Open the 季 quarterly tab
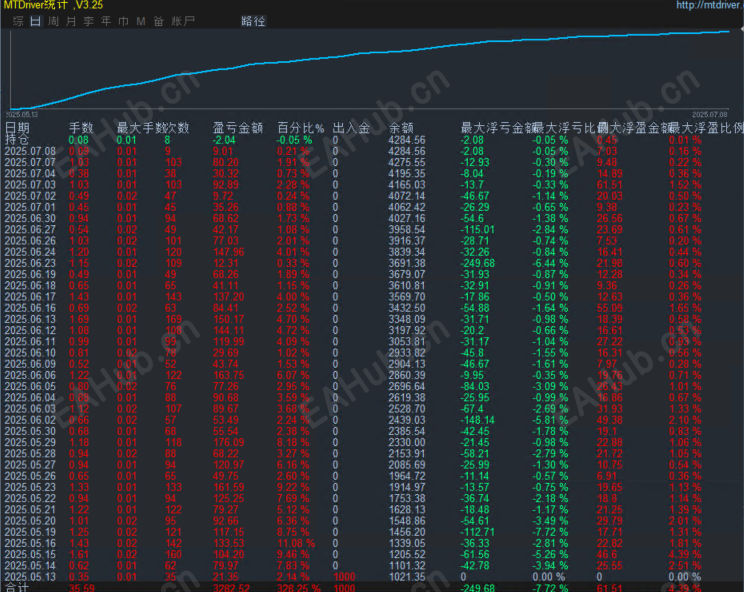Screen dimensions: 744x592 (x=88, y=21)
